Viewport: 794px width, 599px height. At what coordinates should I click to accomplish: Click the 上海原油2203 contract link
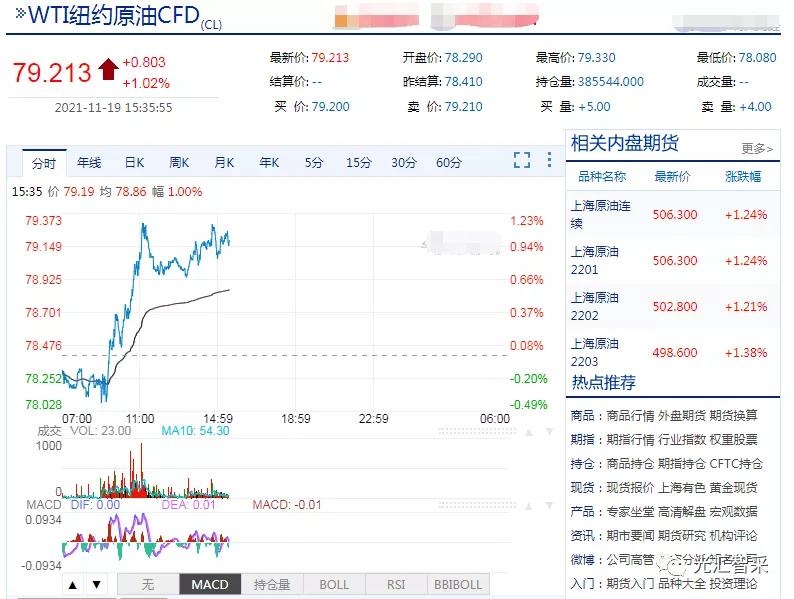coord(595,352)
